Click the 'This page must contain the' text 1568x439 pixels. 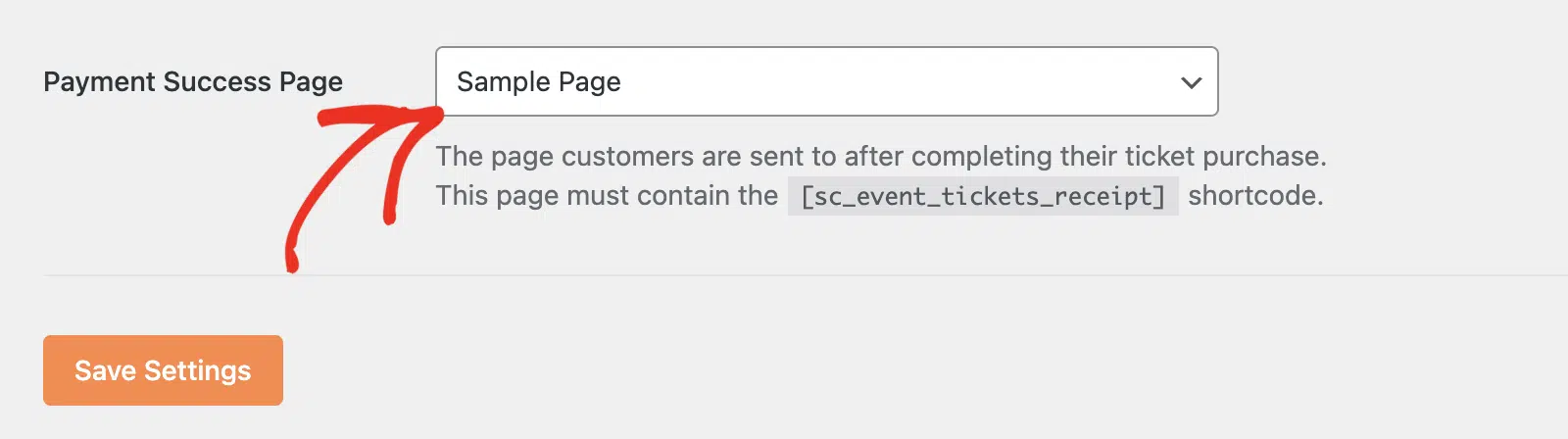(x=607, y=196)
